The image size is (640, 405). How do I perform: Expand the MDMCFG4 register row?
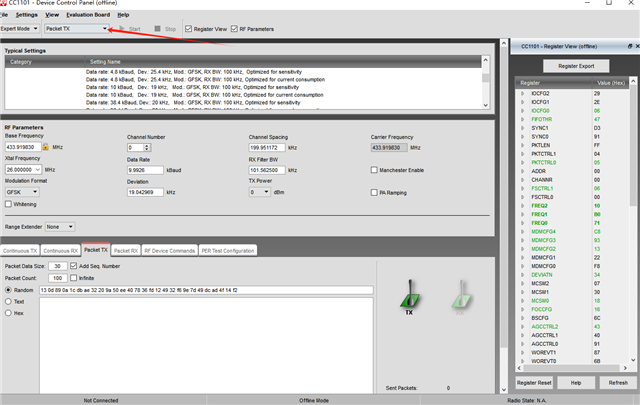coord(522,231)
